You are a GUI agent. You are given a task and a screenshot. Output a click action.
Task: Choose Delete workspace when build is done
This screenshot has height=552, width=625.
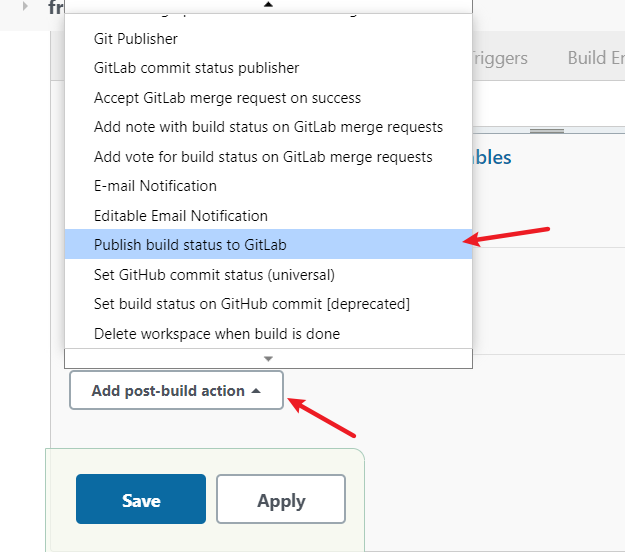click(268, 334)
